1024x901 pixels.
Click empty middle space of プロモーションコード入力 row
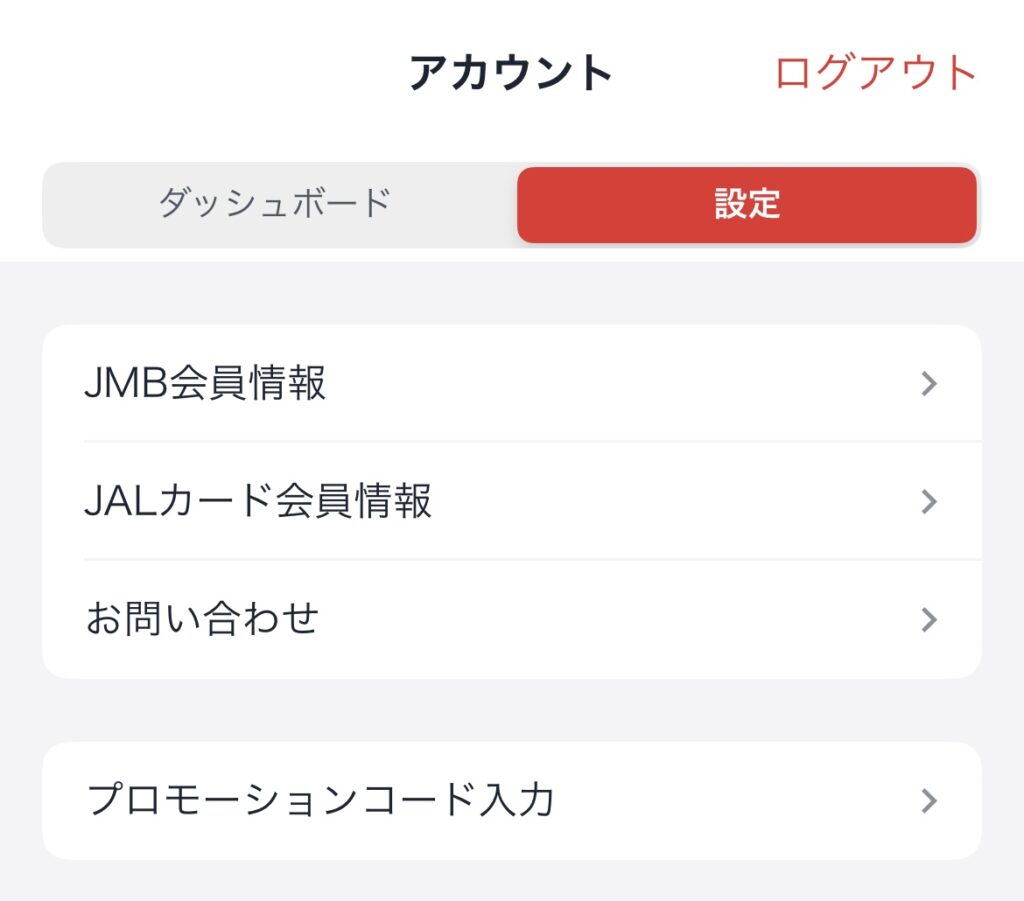(731, 800)
